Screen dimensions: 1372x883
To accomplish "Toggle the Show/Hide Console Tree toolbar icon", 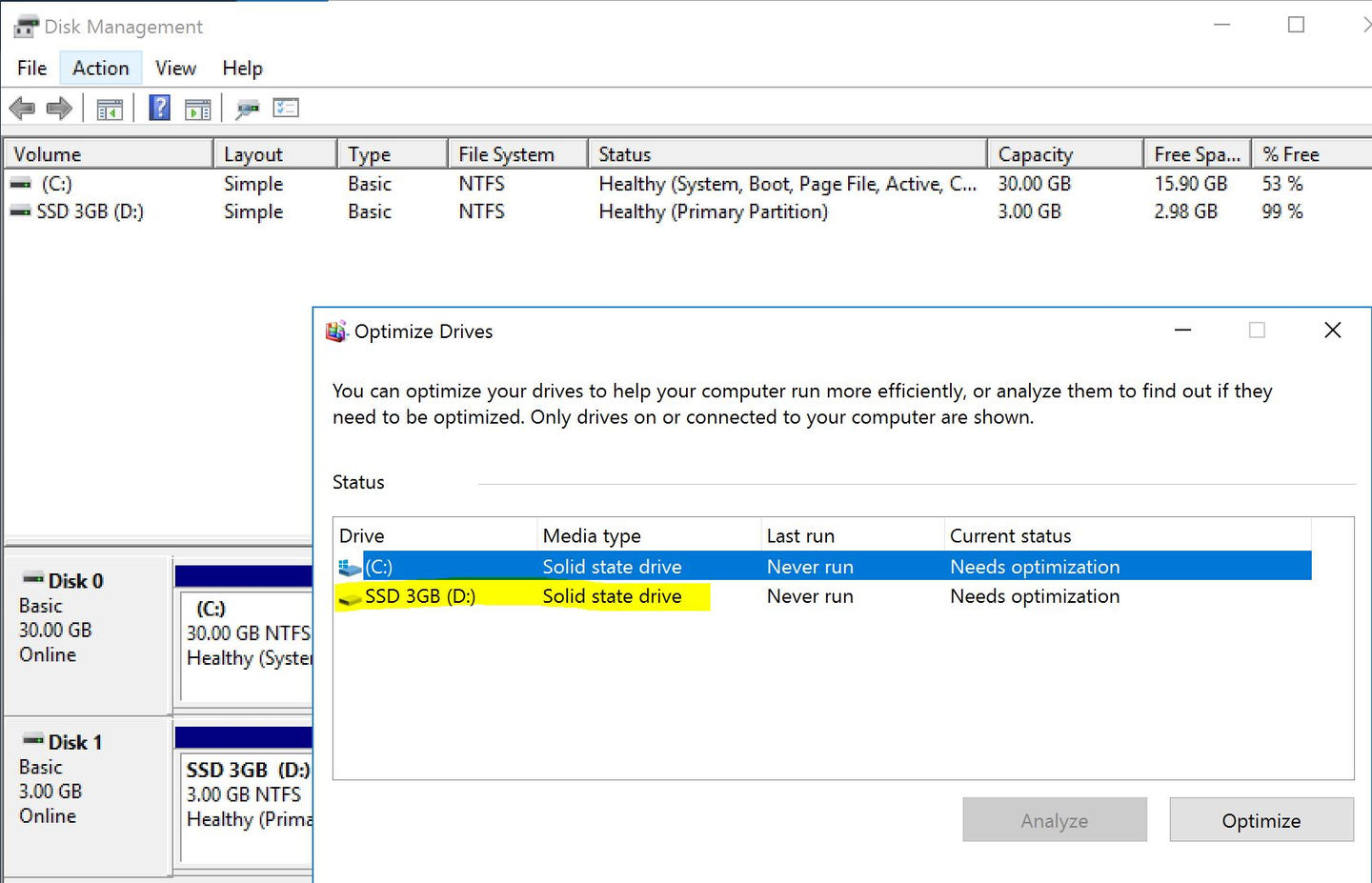I will coord(110,110).
